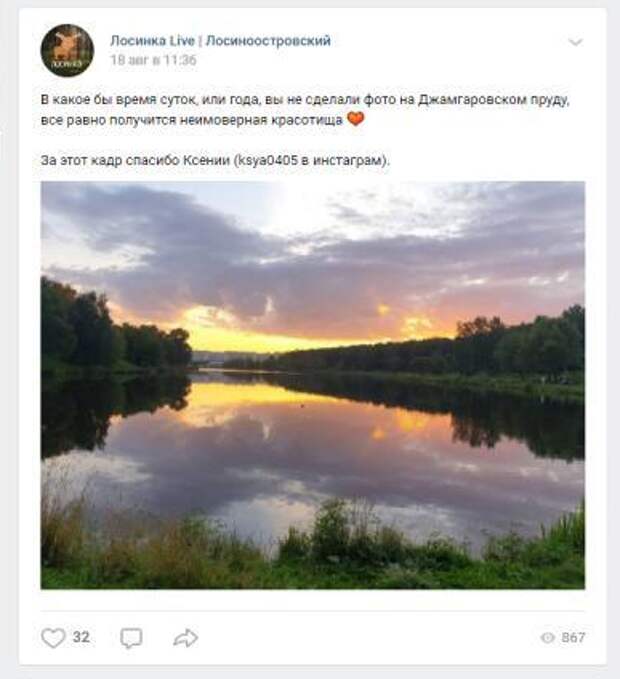This screenshot has height=679, width=620.
Task: Like the post with the heart icon
Action: pyautogui.click(x=53, y=637)
